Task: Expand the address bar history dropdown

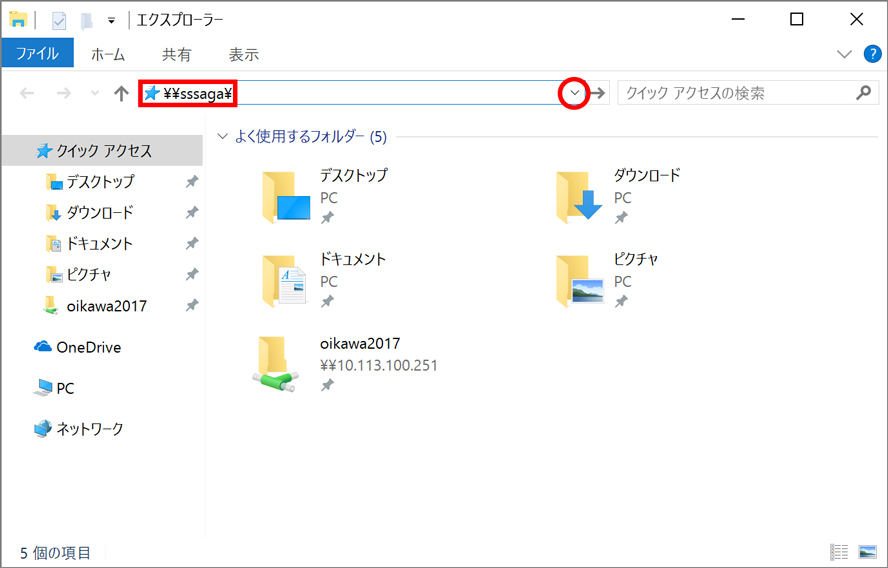Action: pos(574,93)
